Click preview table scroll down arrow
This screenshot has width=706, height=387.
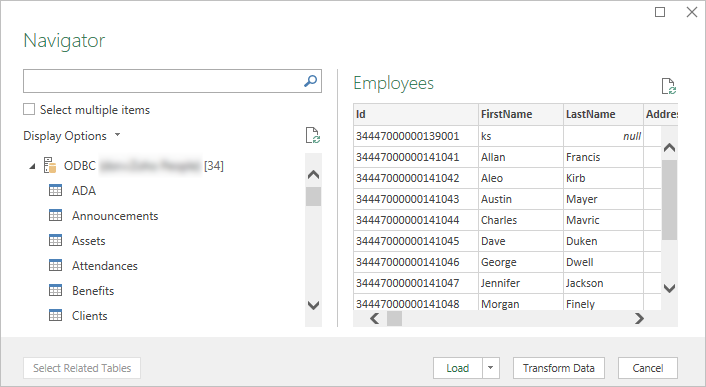click(670, 288)
